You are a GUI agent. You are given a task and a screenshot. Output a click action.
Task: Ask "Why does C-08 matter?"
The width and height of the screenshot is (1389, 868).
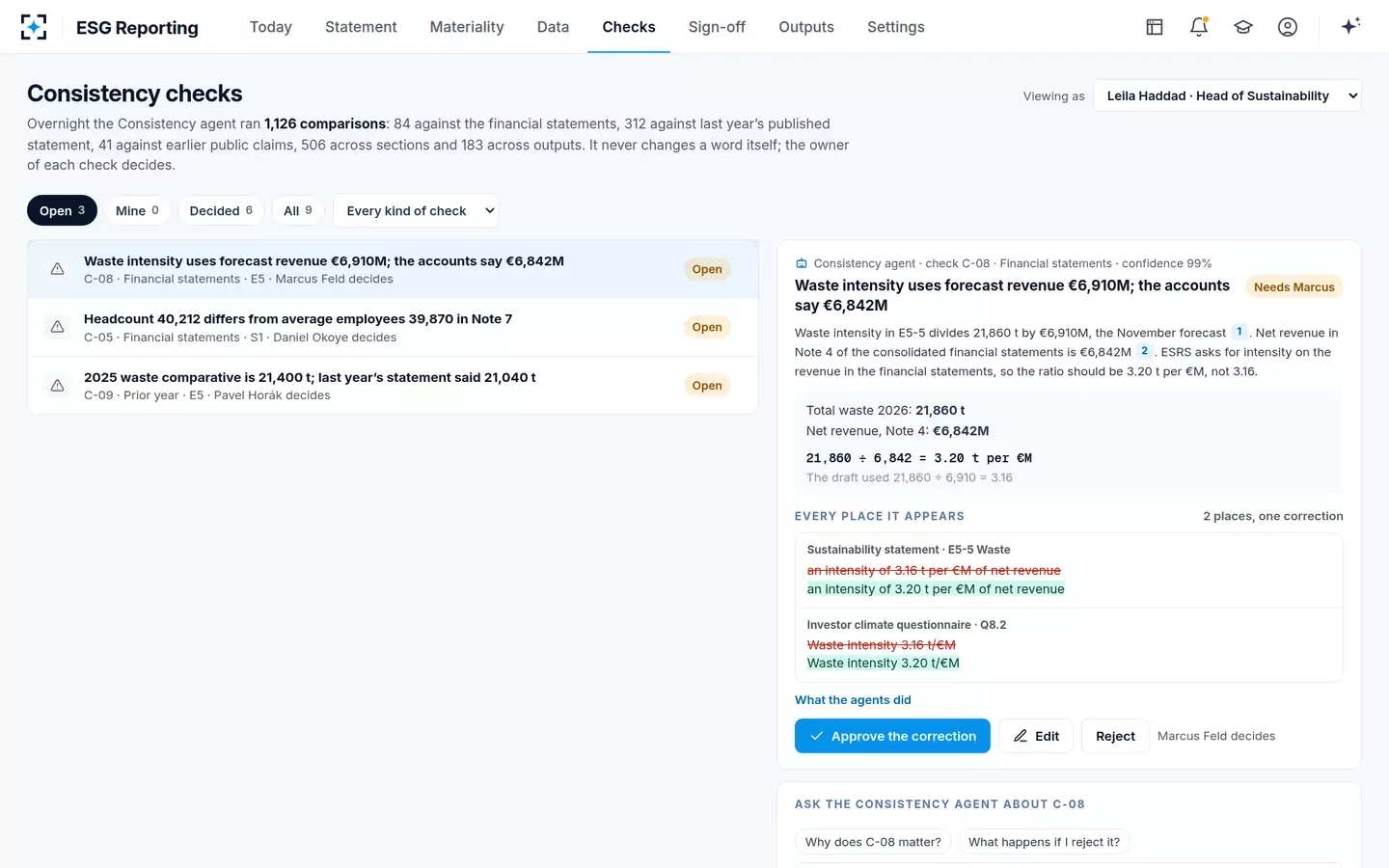click(x=873, y=842)
